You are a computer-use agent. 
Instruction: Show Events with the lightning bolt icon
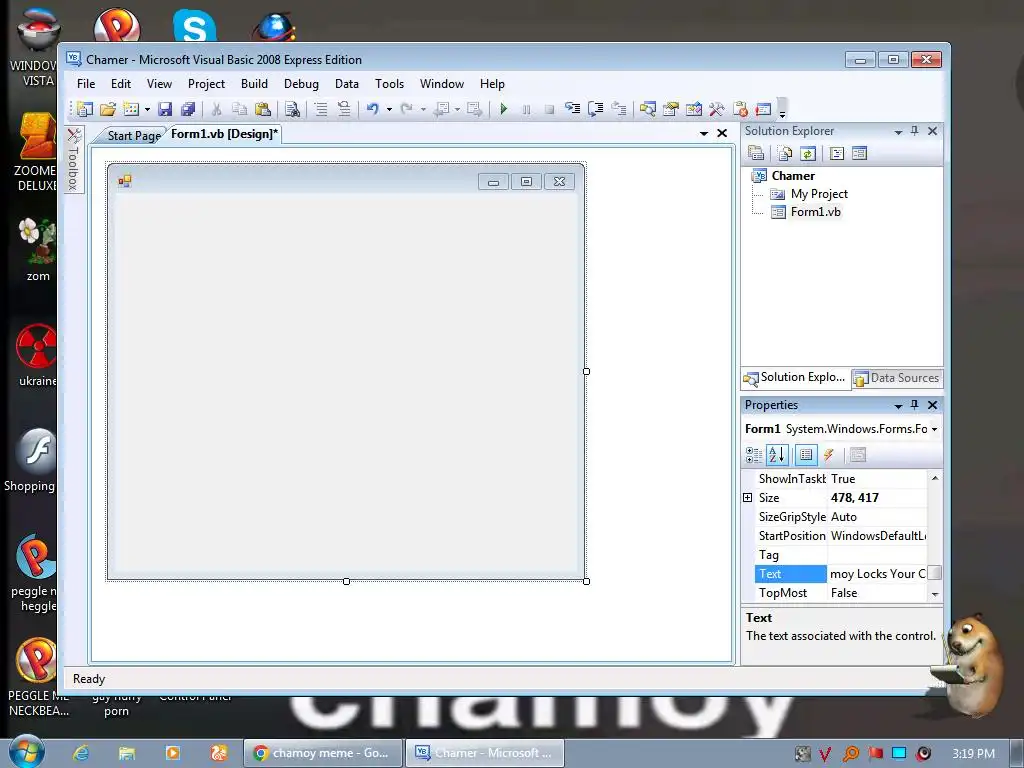tap(829, 455)
